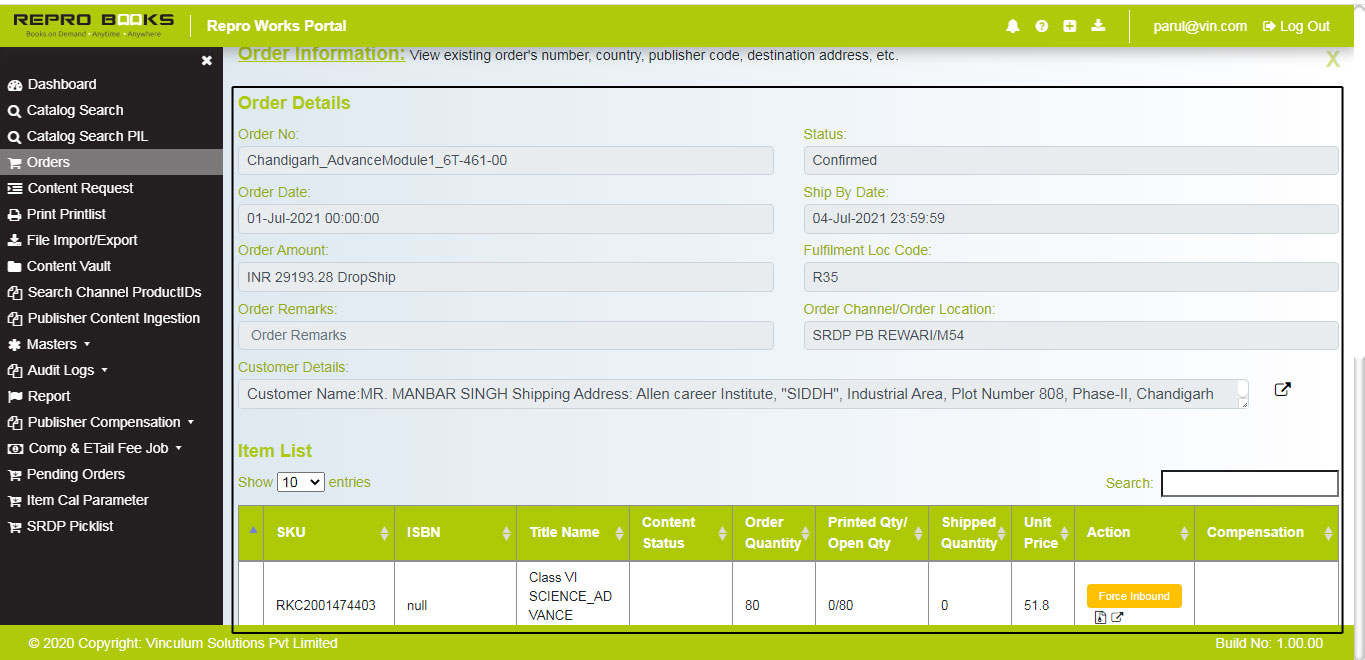Click the plus square icon in header
The width and height of the screenshot is (1365, 660).
coord(1069,26)
